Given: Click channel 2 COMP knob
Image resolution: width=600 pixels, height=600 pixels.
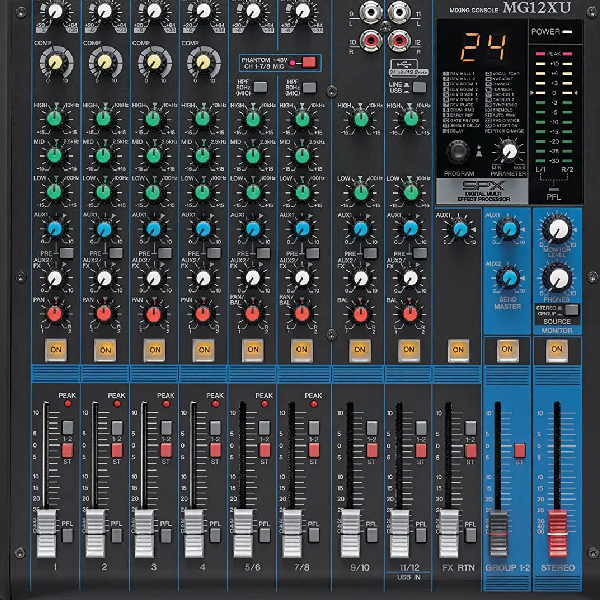Looking at the screenshot, I should click(x=105, y=62).
